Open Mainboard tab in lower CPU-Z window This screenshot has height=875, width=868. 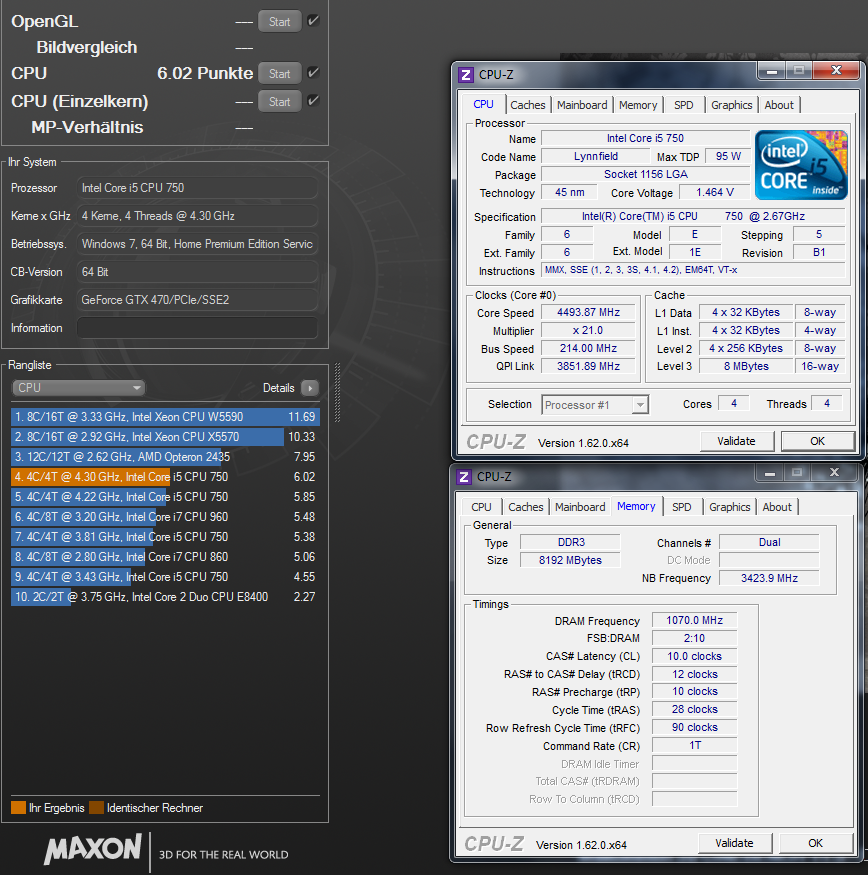pos(580,507)
